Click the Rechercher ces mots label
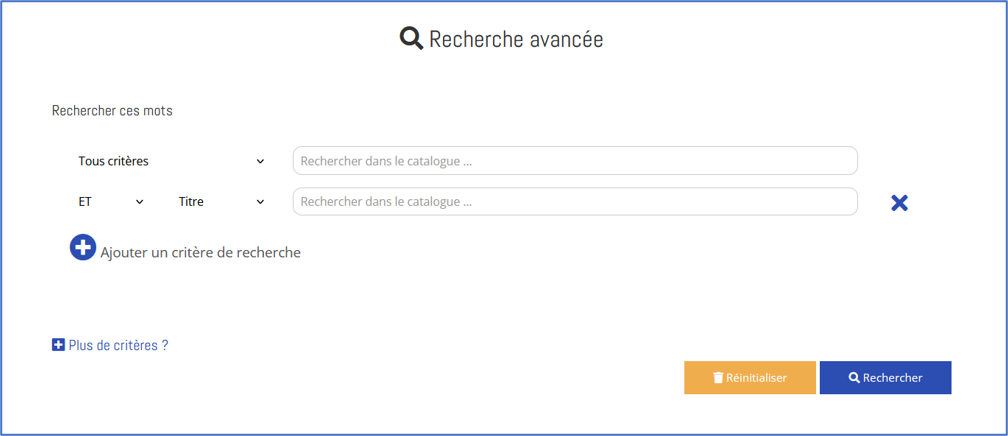Image resolution: width=1008 pixels, height=436 pixels. coord(112,111)
